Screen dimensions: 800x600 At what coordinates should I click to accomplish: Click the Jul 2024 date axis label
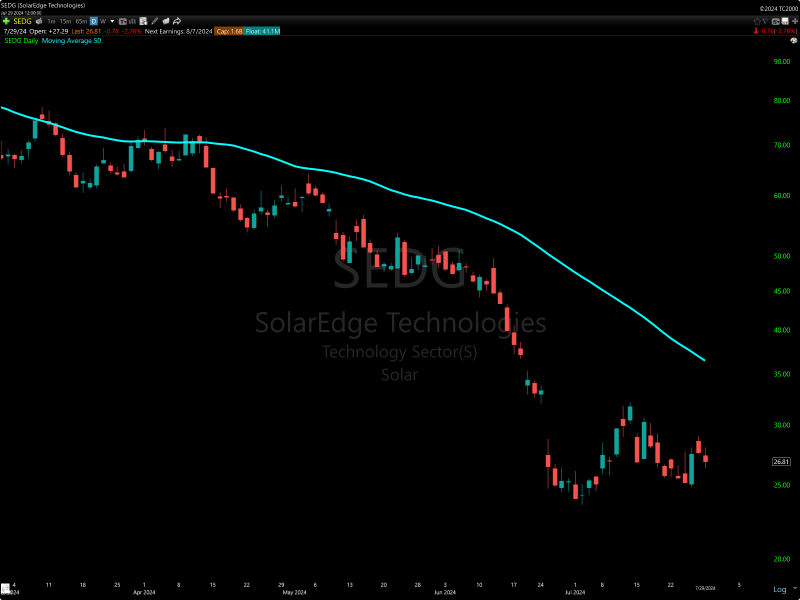[575, 592]
